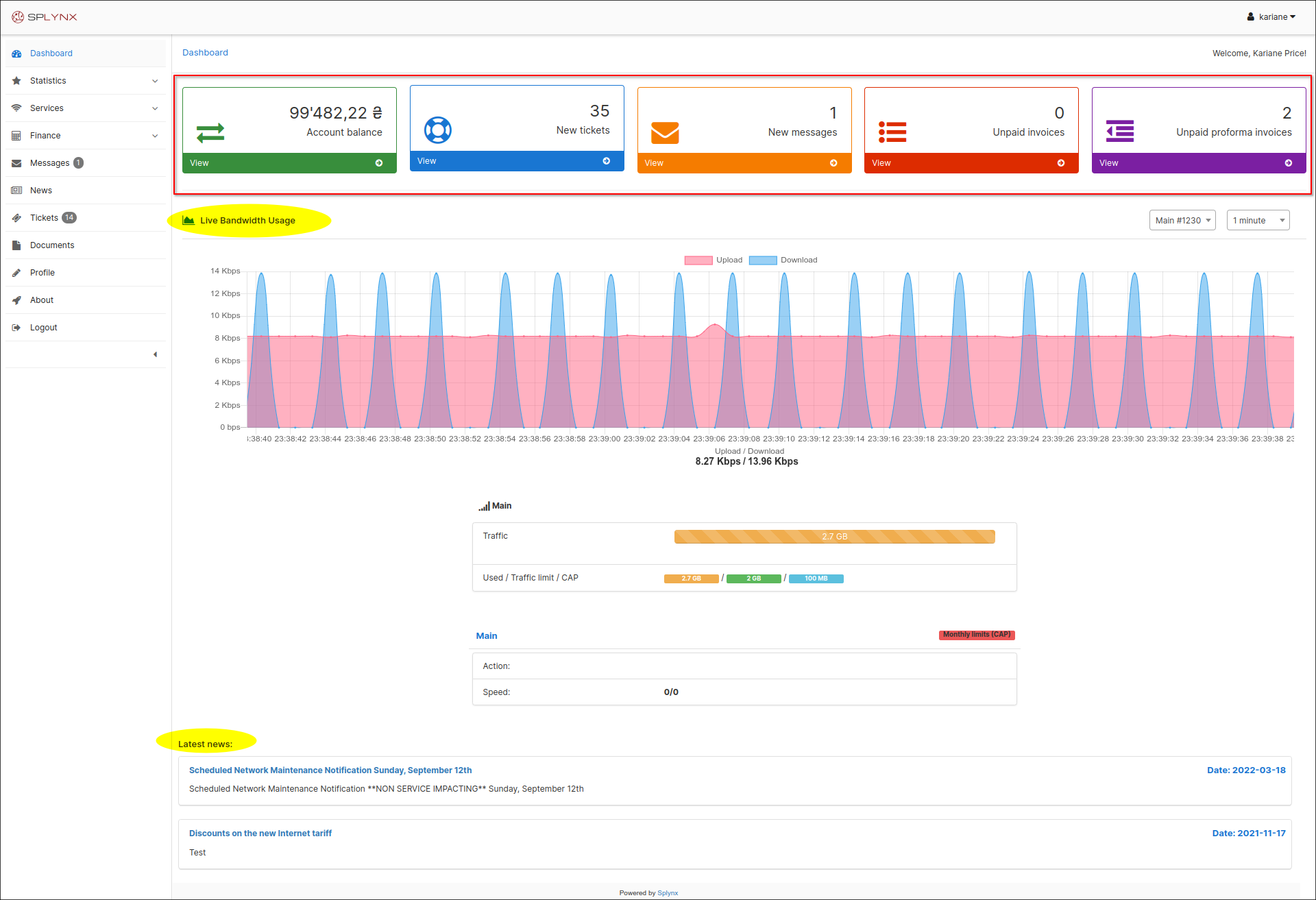Open the 1 minute interval dropdown
The width and height of the screenshot is (1316, 900).
[1258, 221]
